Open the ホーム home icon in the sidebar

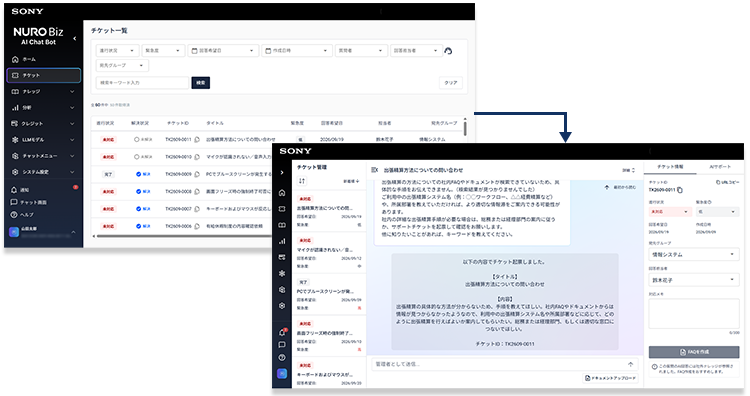pos(15,59)
